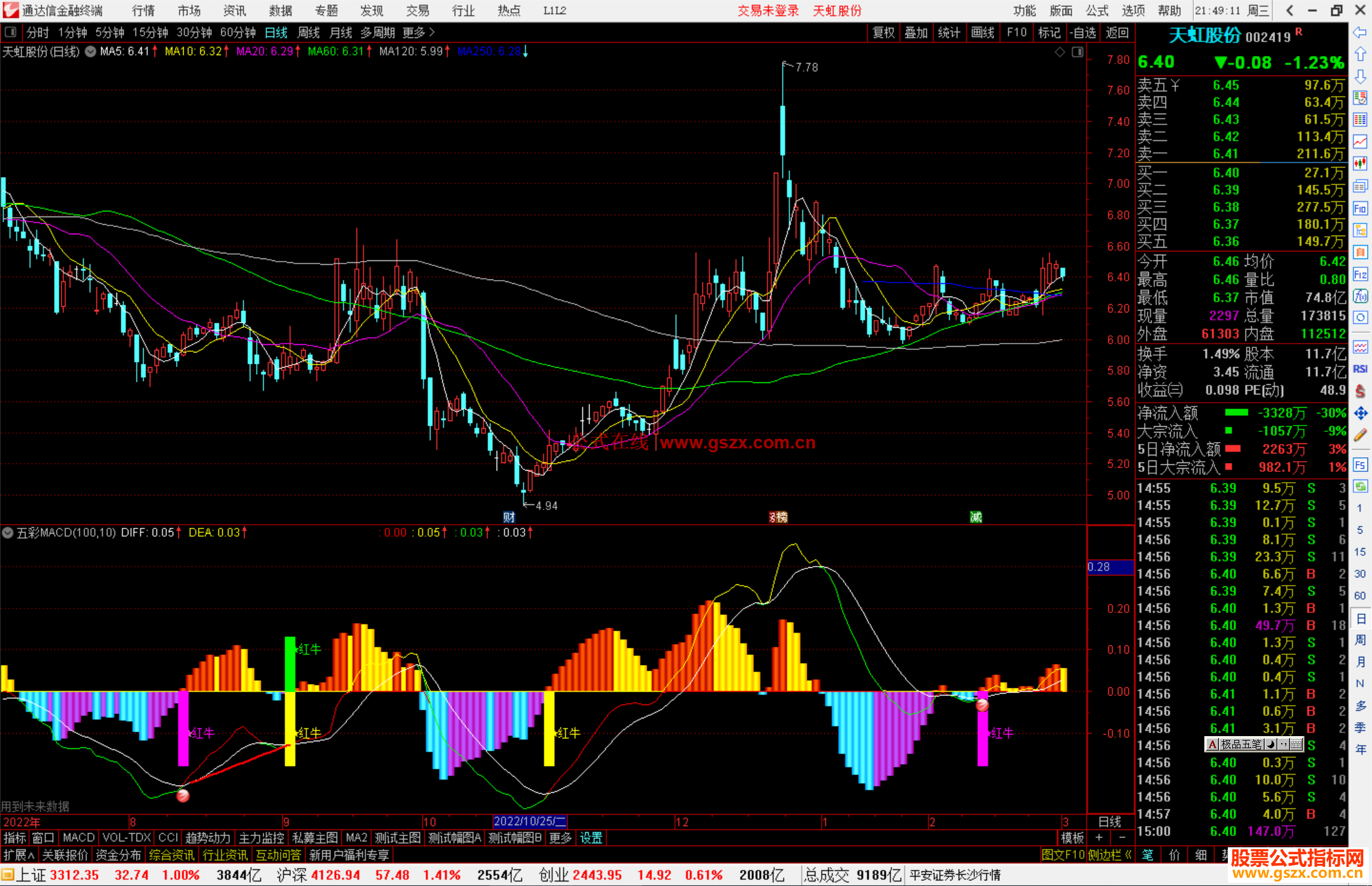Select the pencil drawing tool icon
Image resolution: width=1372 pixels, height=886 pixels.
1360,436
